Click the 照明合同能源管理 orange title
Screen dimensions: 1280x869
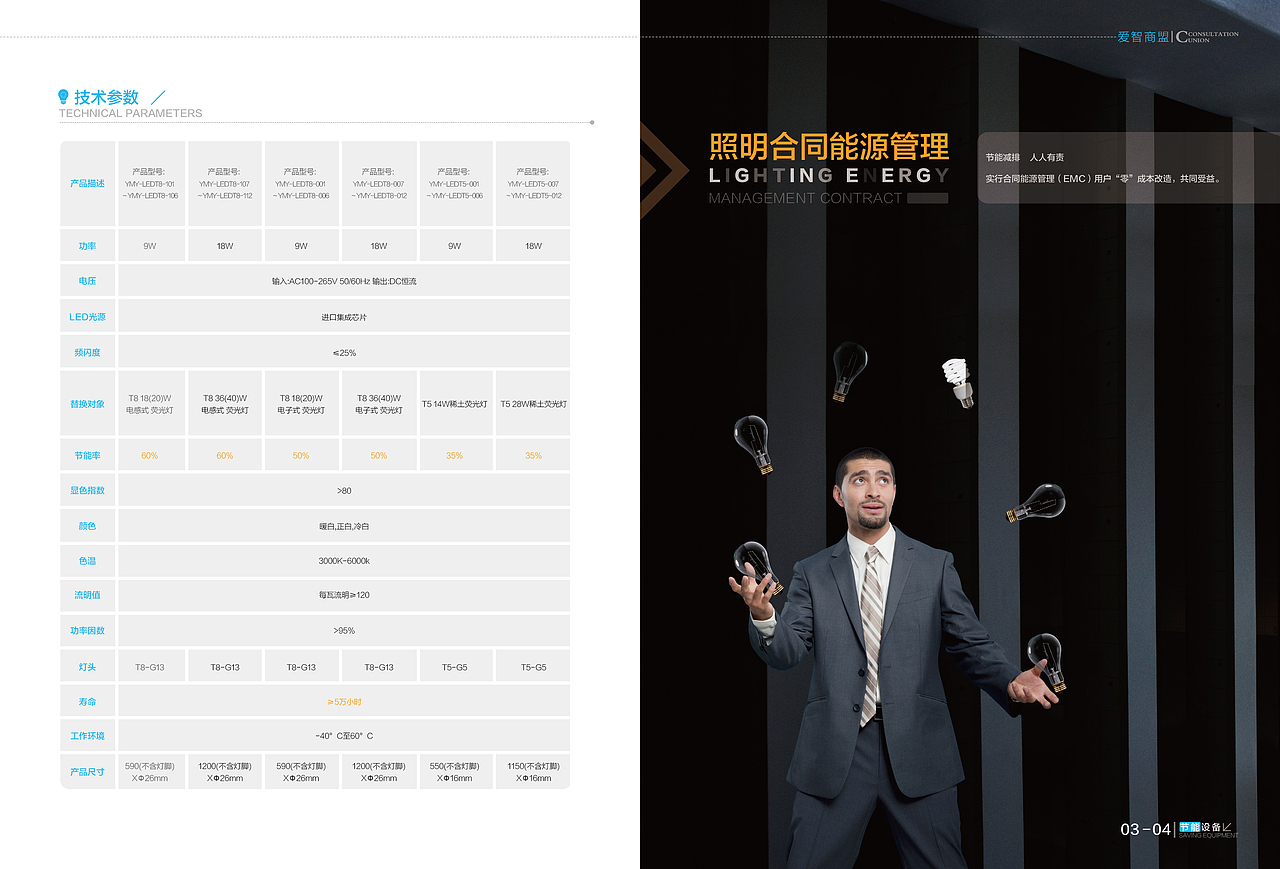pos(829,146)
